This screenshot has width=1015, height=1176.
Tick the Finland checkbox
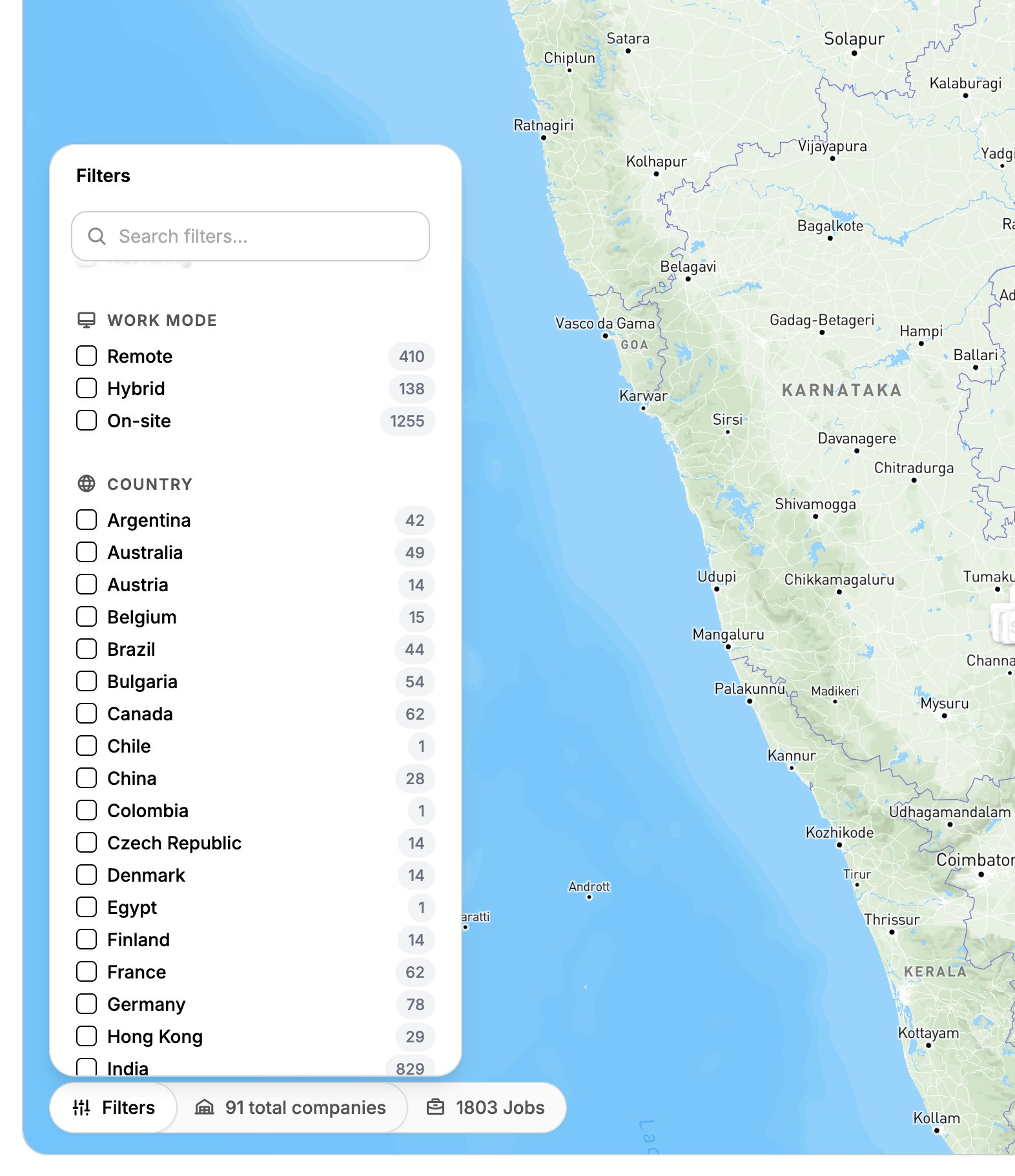click(87, 940)
